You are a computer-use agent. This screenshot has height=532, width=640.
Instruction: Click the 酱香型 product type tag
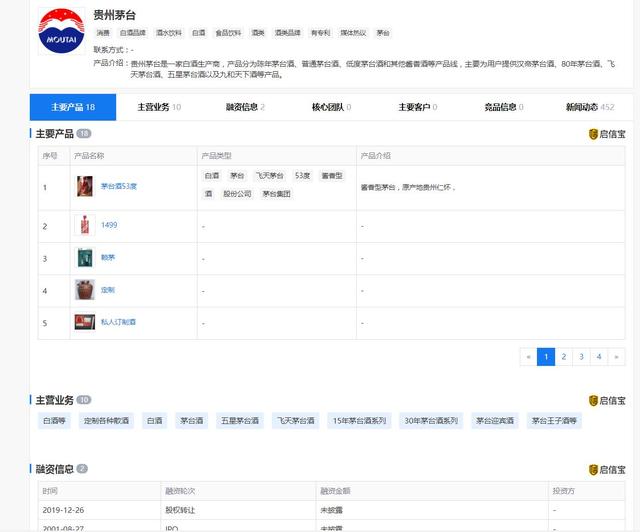tap(332, 176)
